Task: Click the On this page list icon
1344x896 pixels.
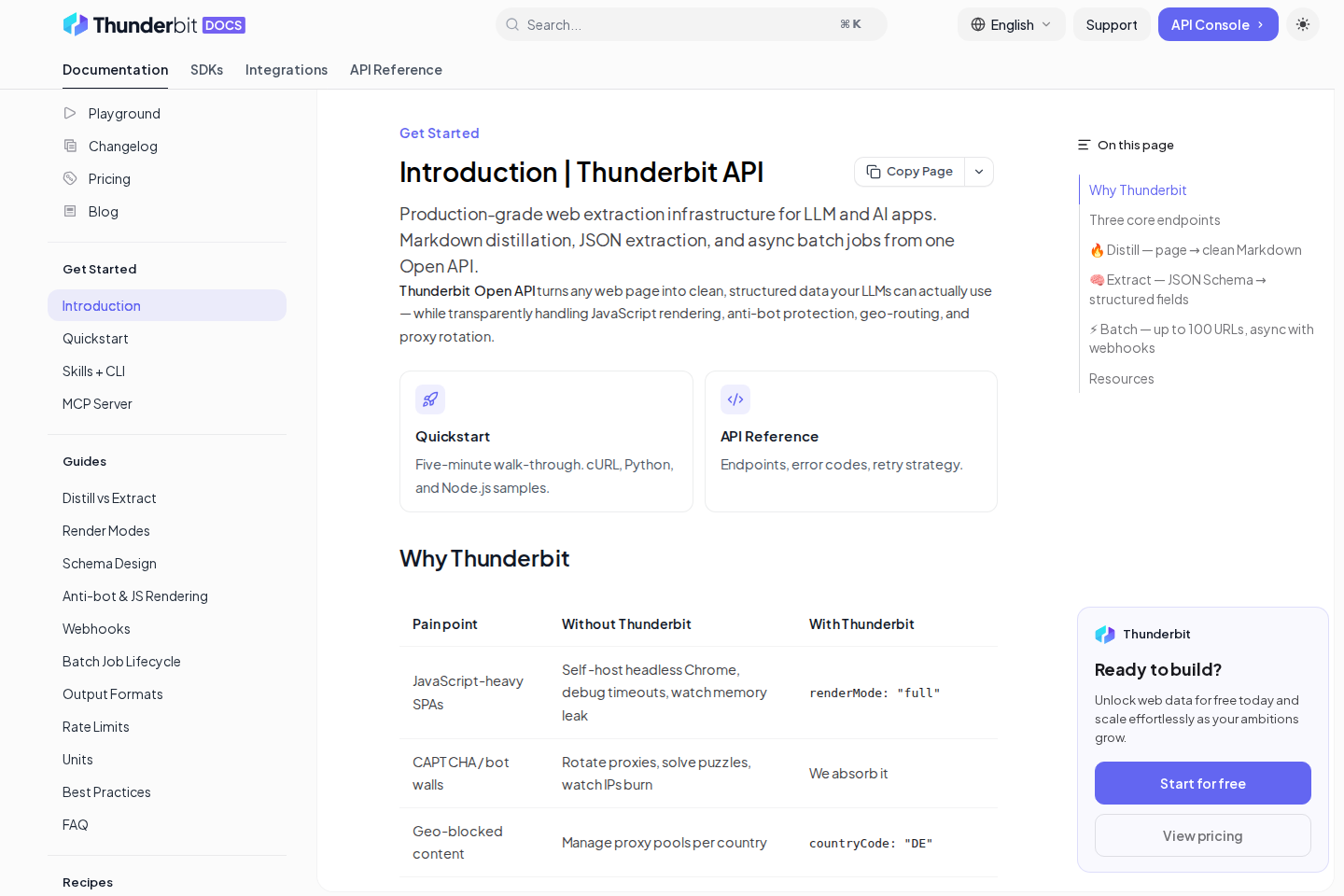Action: pyautogui.click(x=1084, y=145)
